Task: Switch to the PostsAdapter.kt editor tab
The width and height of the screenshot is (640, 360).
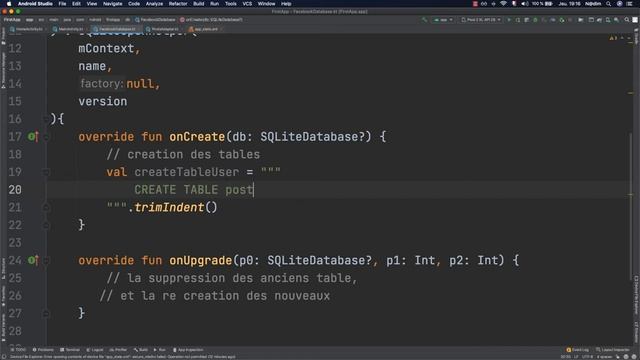Action: point(164,29)
